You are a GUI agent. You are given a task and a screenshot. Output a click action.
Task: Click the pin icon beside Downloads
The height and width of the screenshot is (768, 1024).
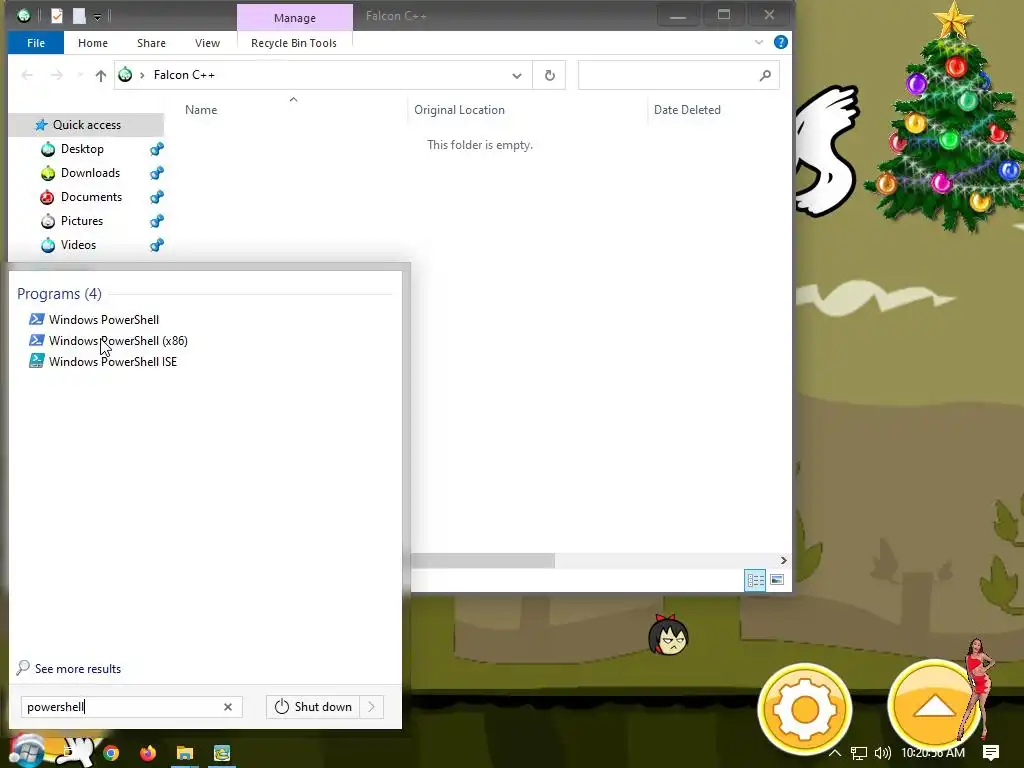(157, 173)
